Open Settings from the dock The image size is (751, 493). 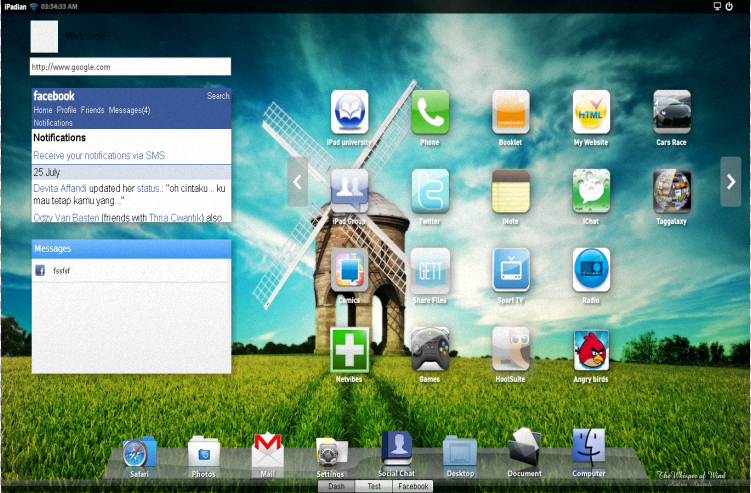[x=331, y=453]
